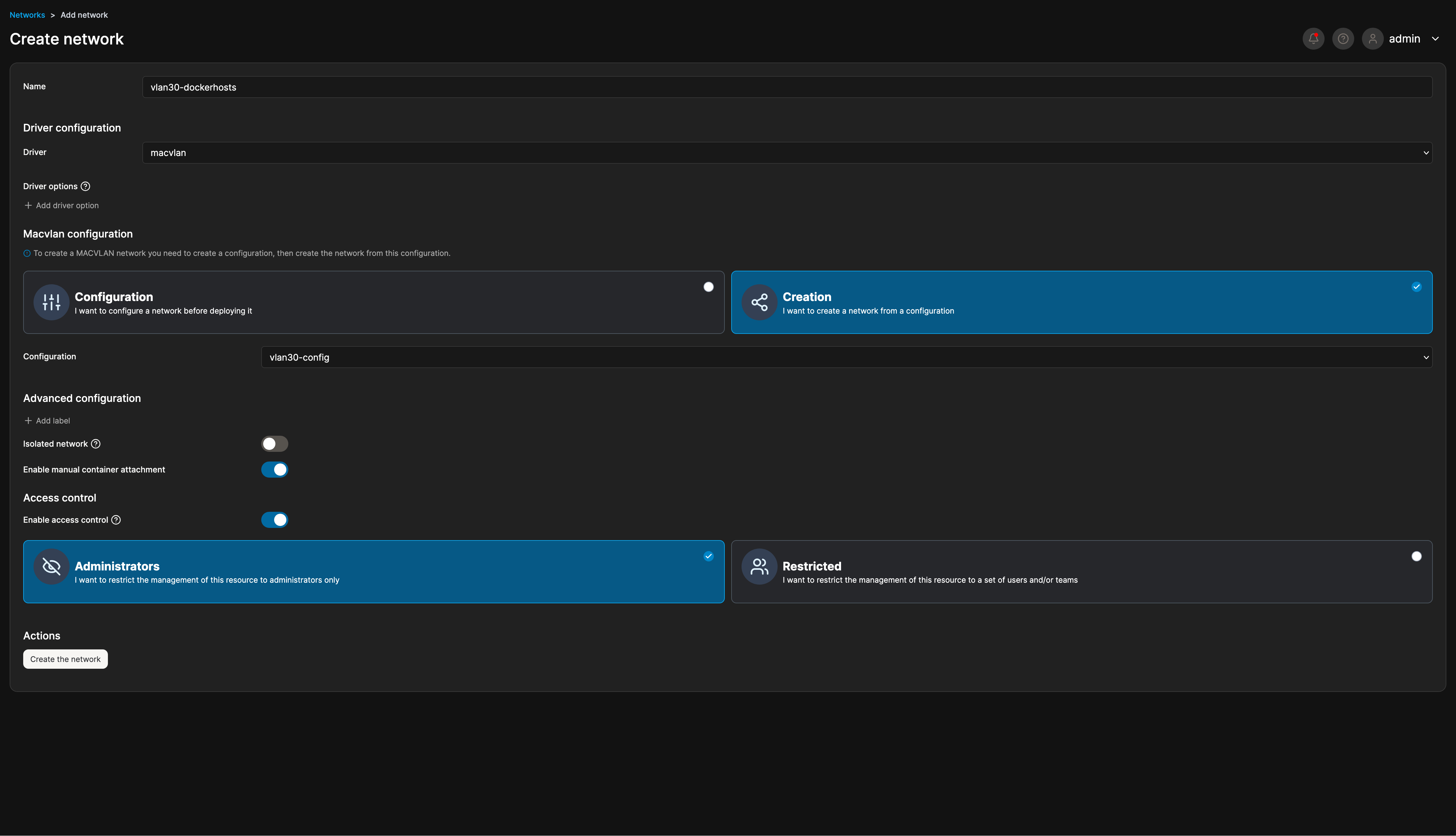The image size is (1456, 836).
Task: Click Create the network button
Action: pos(65,659)
